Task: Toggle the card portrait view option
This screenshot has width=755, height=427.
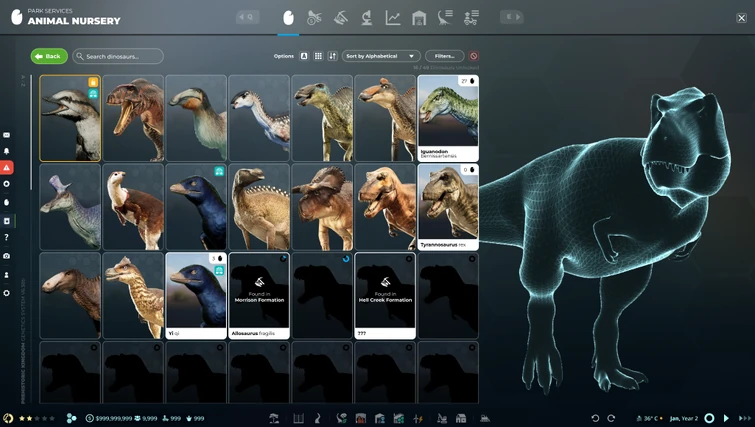Action: coord(304,56)
